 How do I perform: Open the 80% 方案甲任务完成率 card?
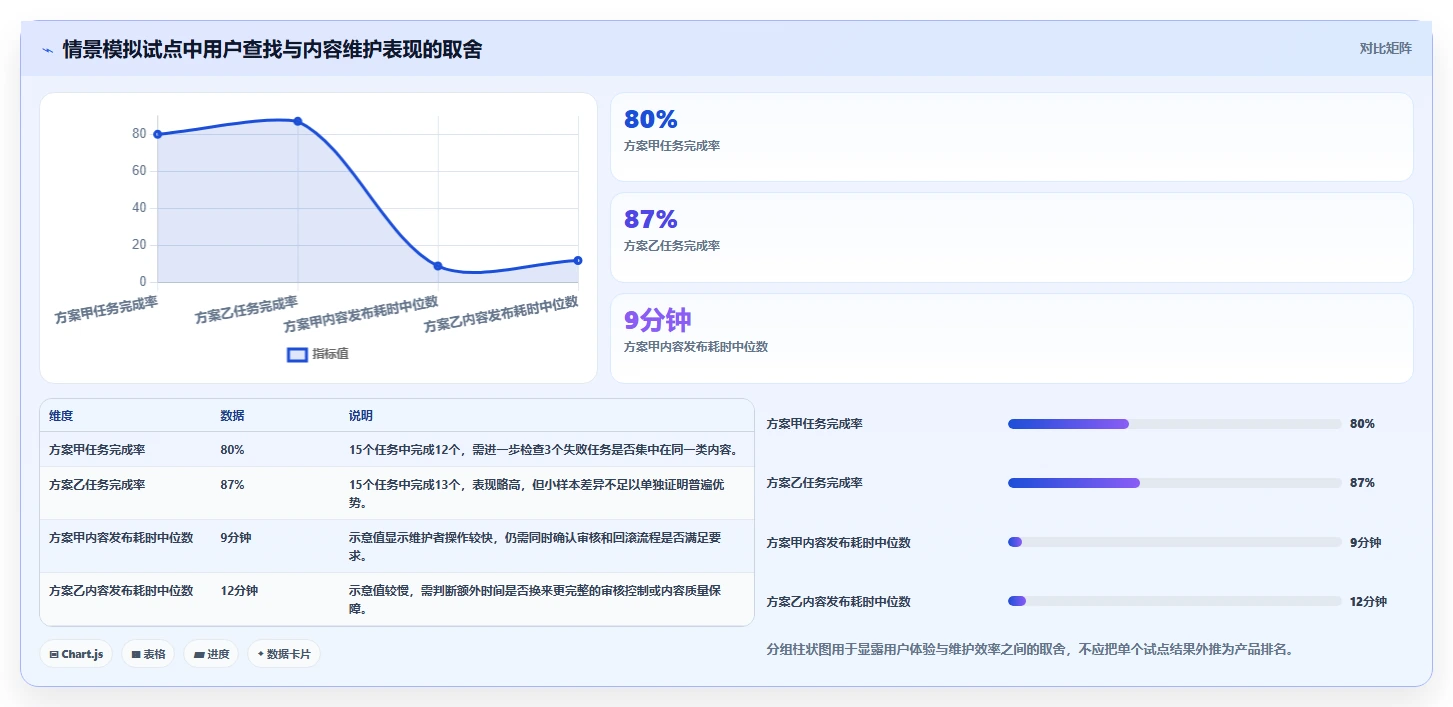1011,137
